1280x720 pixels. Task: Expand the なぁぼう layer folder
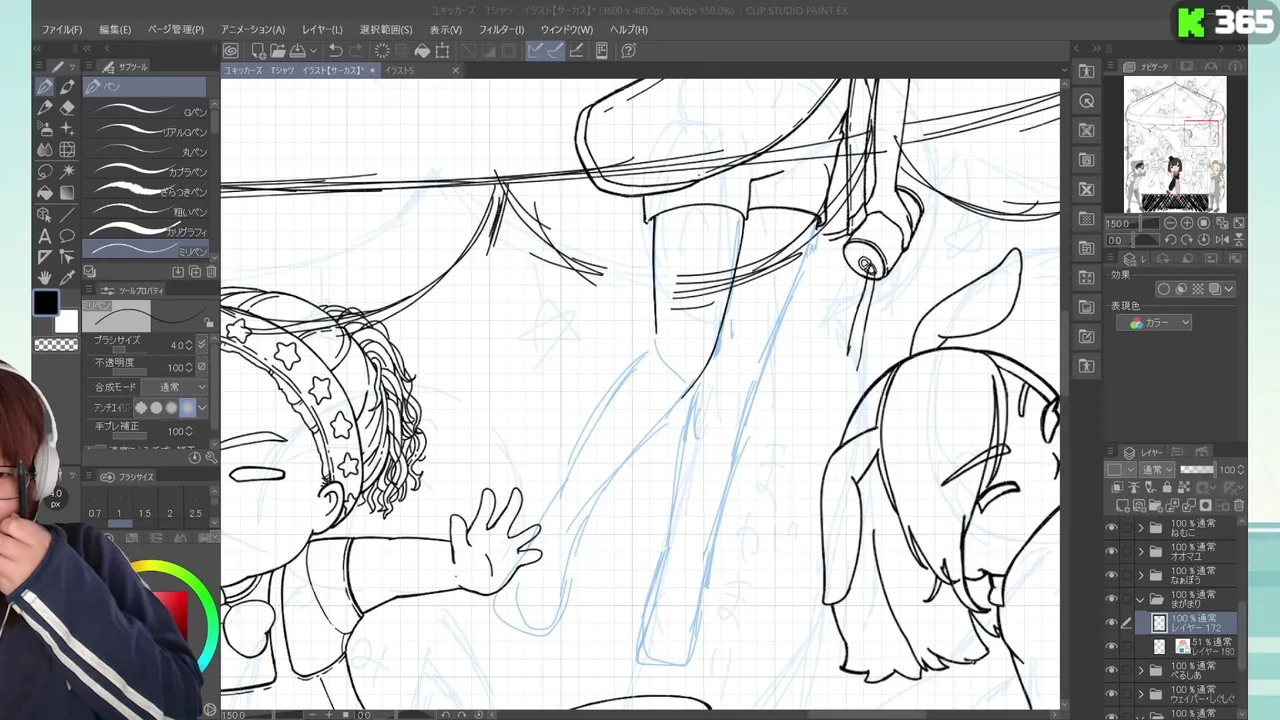[x=1141, y=575]
